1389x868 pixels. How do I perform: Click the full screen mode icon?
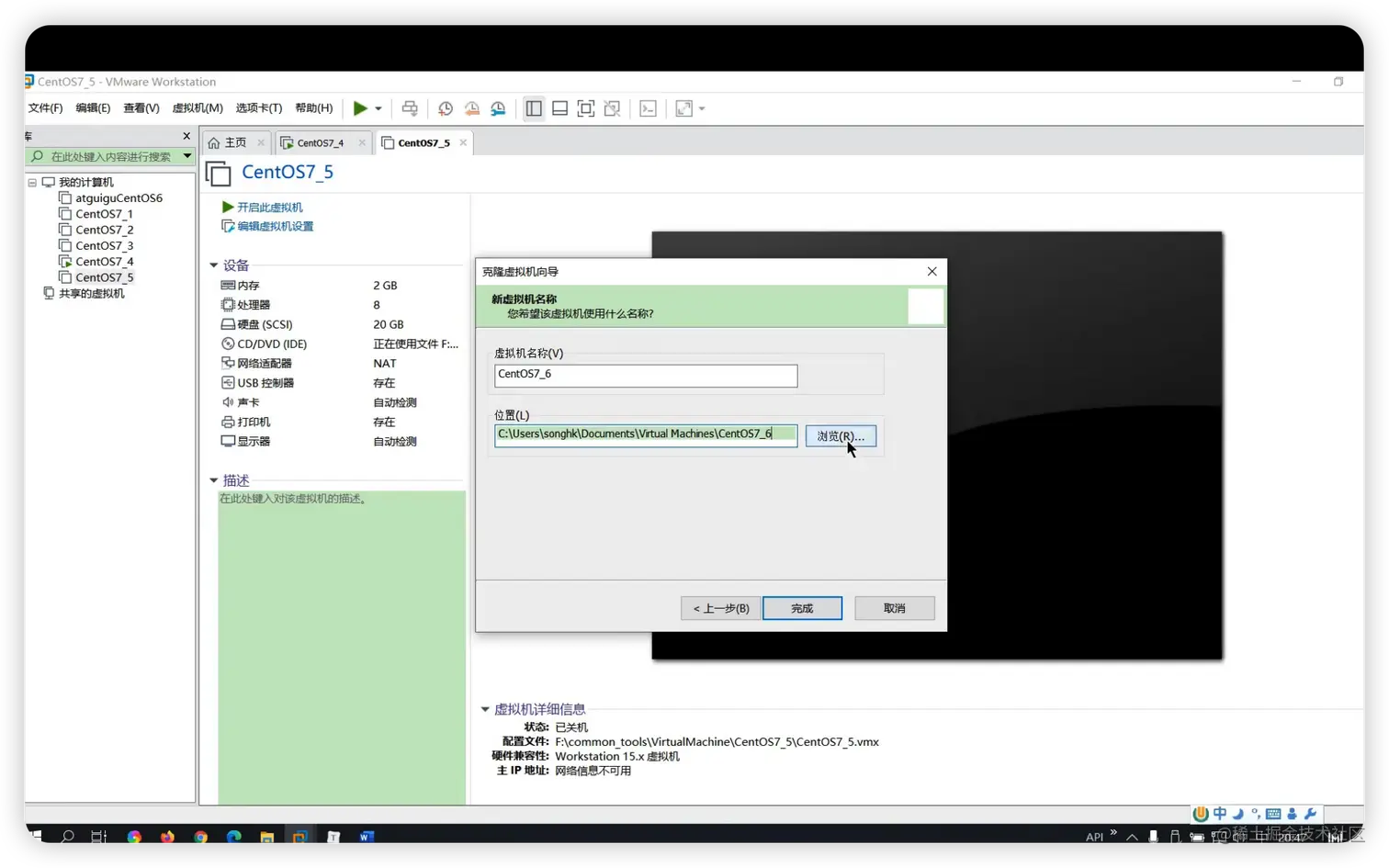pyautogui.click(x=586, y=108)
